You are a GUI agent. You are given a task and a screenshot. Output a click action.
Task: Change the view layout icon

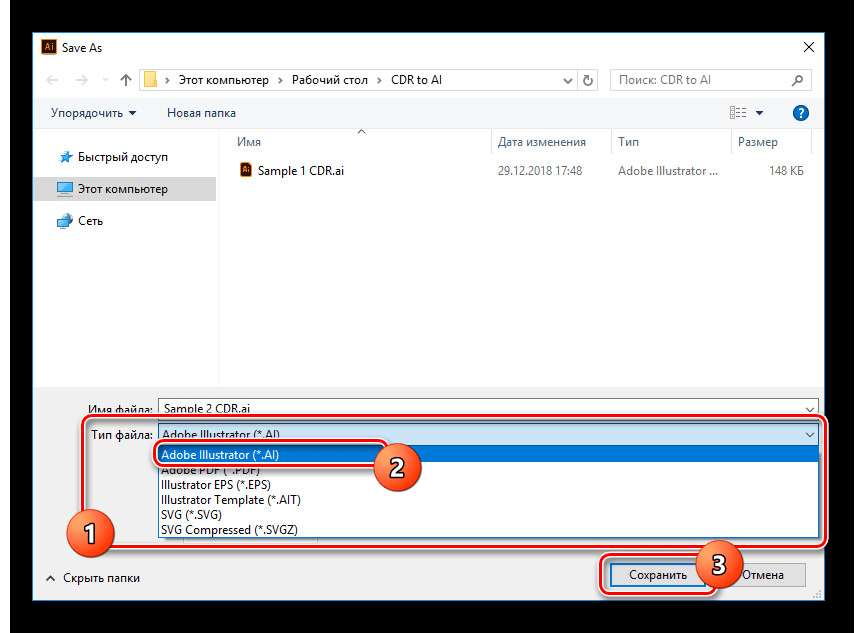pos(738,113)
